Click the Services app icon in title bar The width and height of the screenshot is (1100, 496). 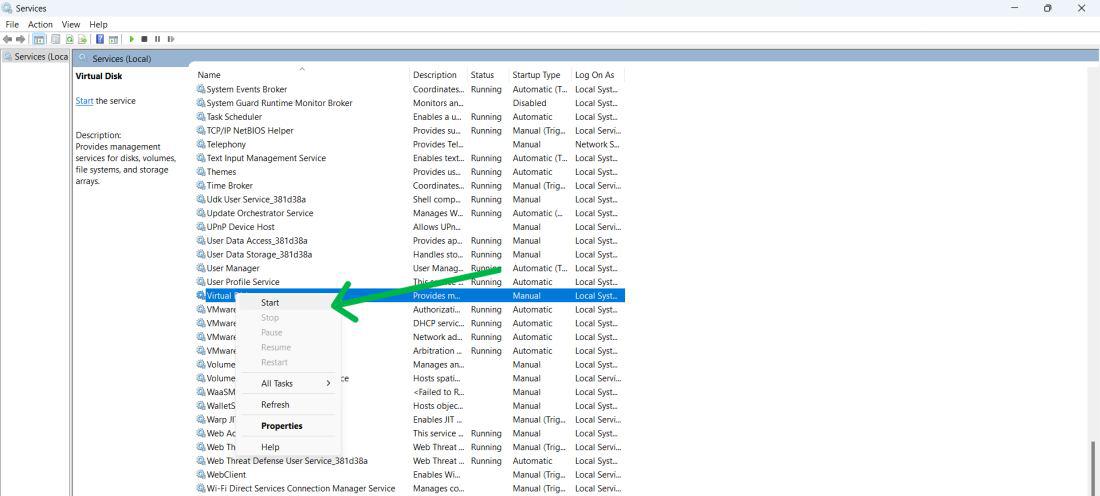[7, 8]
